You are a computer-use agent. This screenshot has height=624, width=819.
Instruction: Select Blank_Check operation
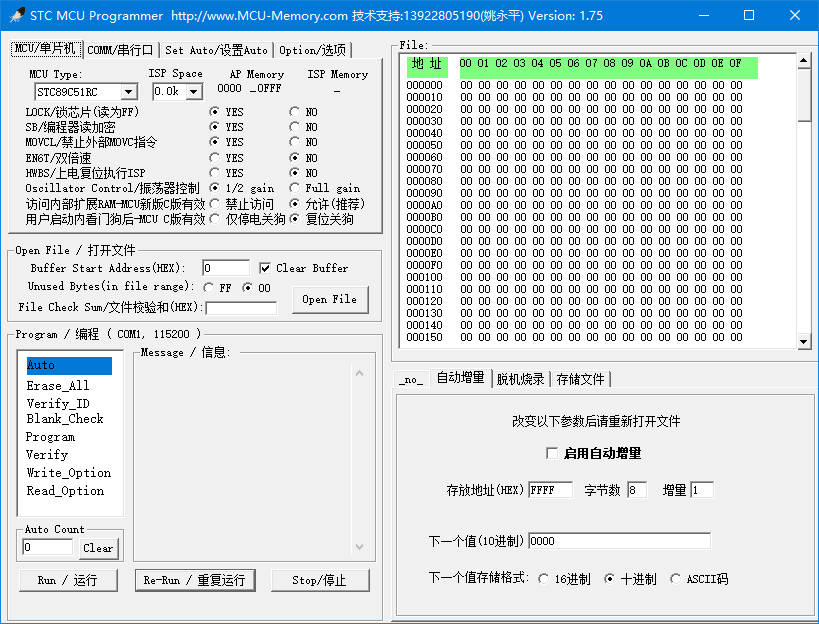[x=65, y=419]
